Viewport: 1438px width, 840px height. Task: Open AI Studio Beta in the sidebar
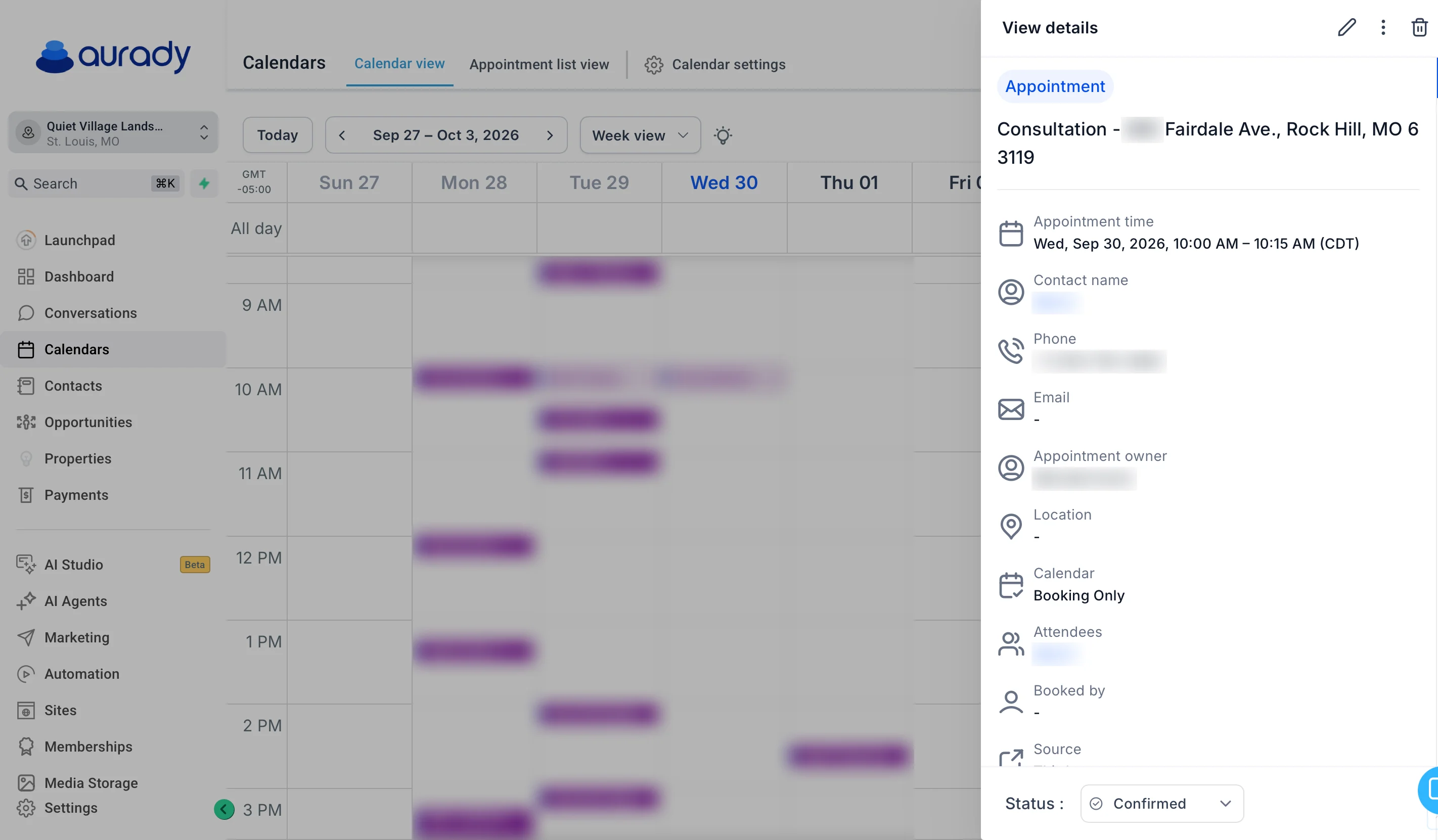[113, 565]
